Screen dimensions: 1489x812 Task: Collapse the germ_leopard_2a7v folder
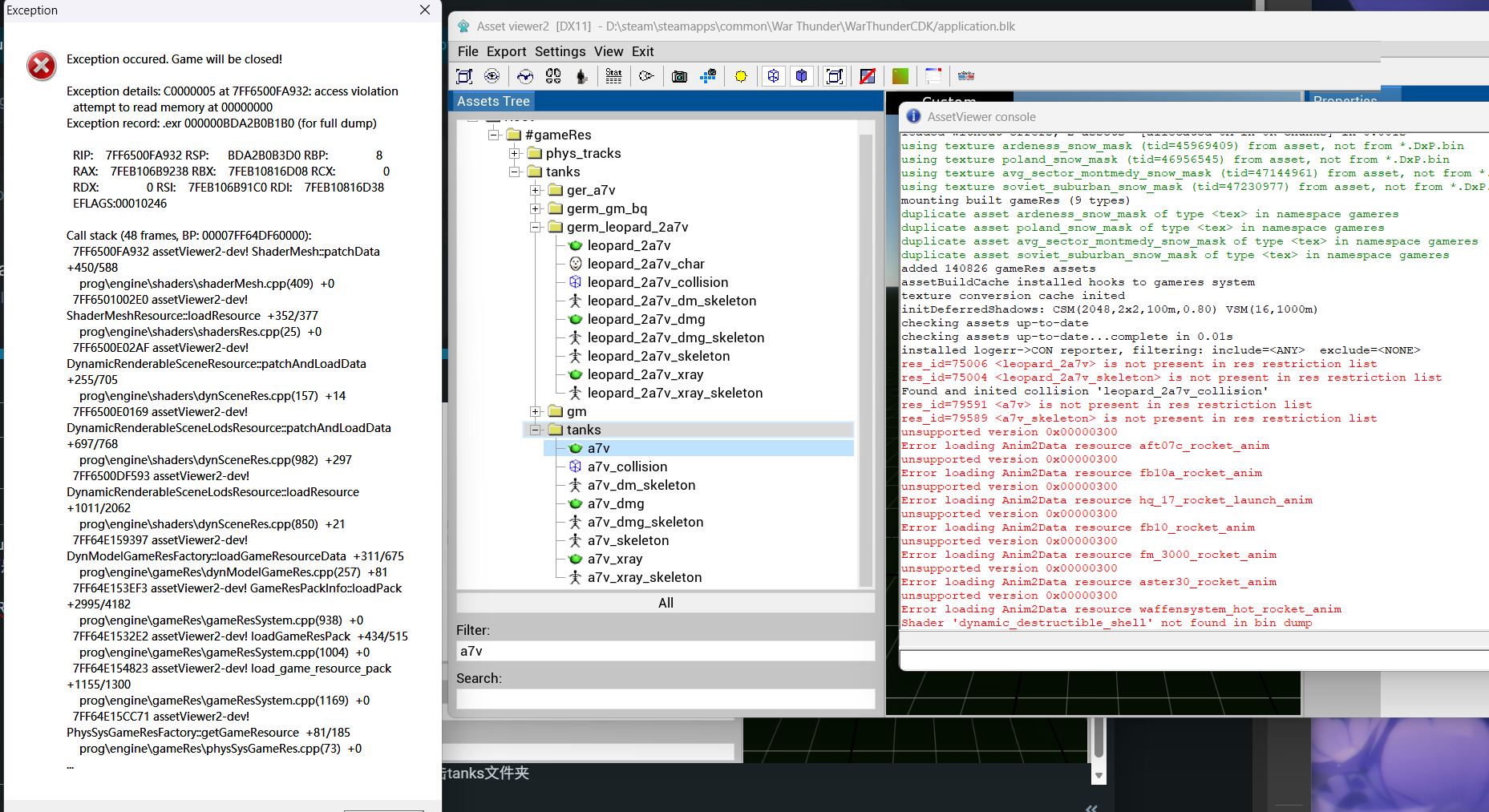pos(536,227)
